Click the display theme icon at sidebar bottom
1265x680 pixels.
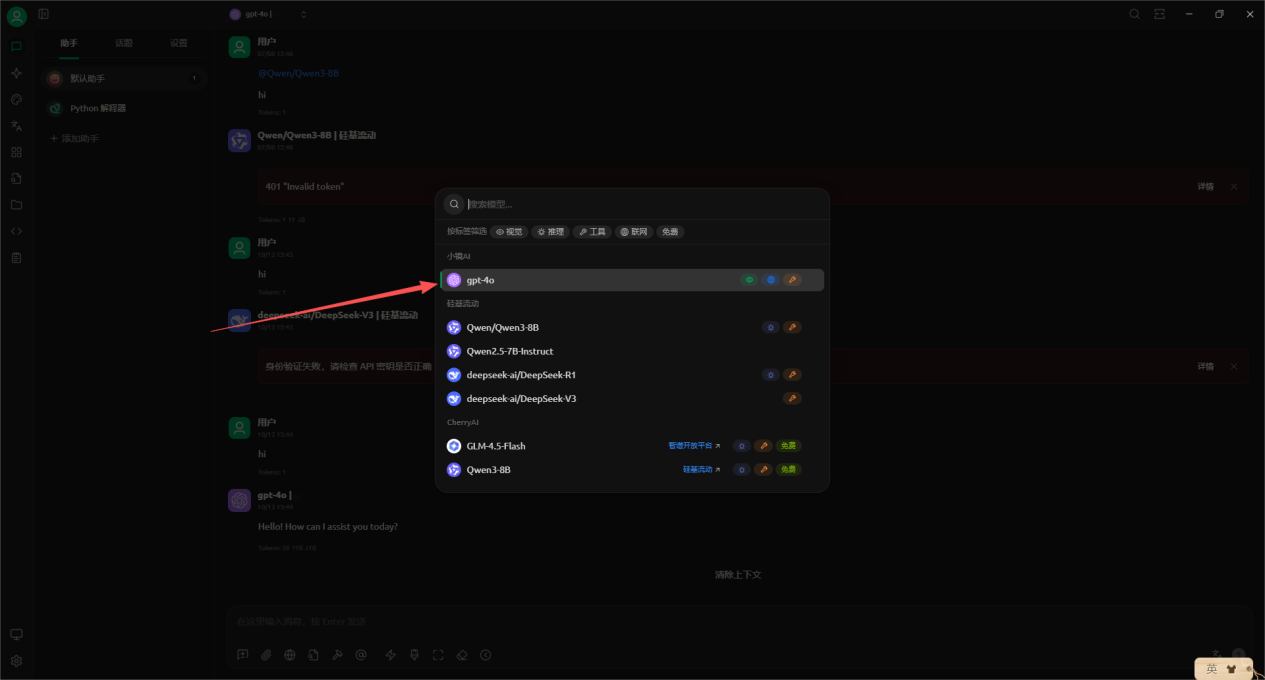click(16, 634)
